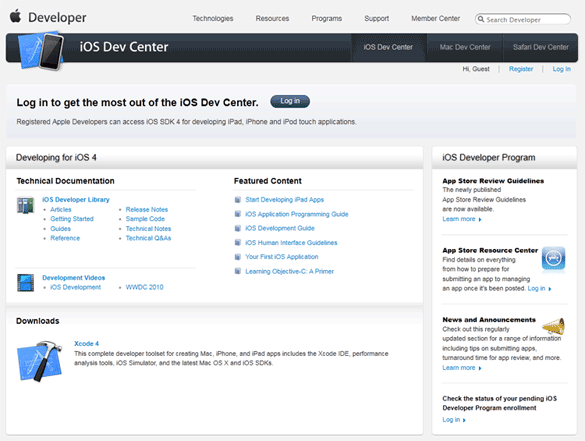Click Log in under pending enrollment status
This screenshot has height=441, width=585.
pyautogui.click(x=454, y=420)
